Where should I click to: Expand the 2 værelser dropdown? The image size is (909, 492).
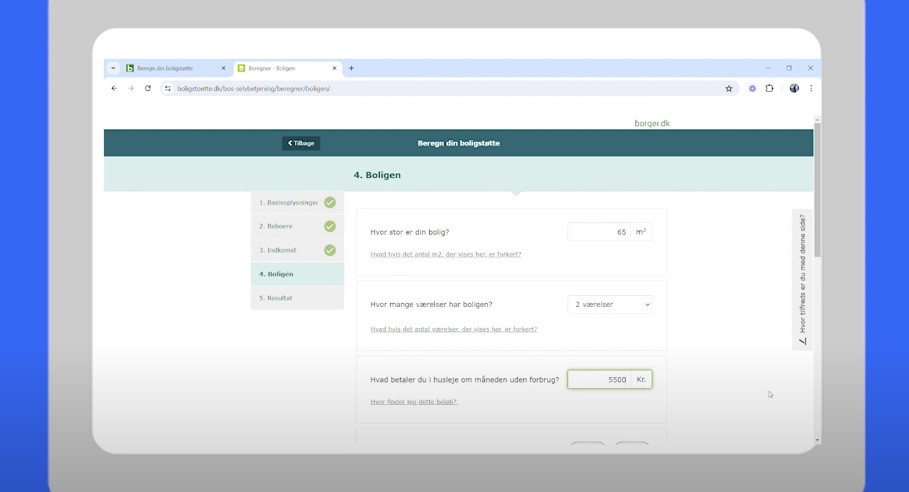pos(609,304)
